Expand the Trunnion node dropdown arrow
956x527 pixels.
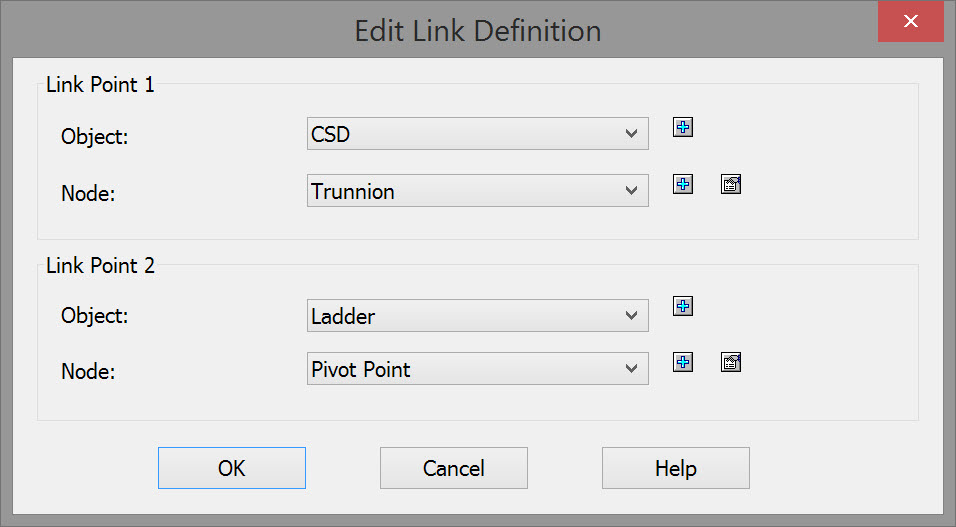pos(630,190)
